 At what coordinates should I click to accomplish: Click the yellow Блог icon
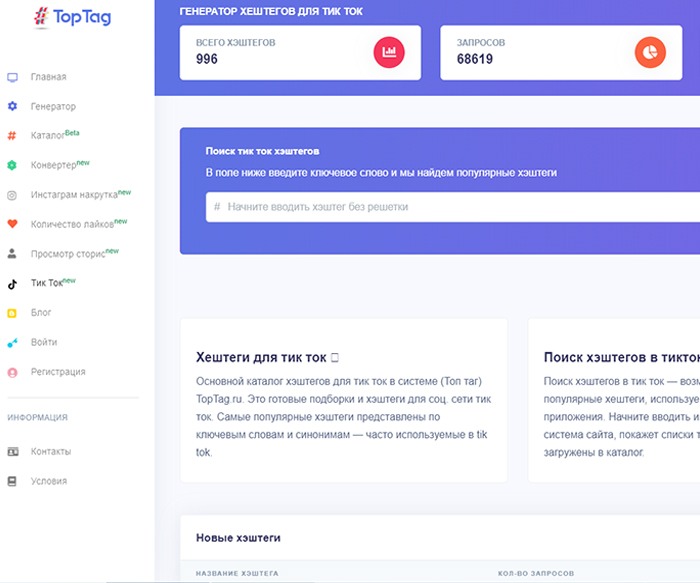[x=12, y=313]
